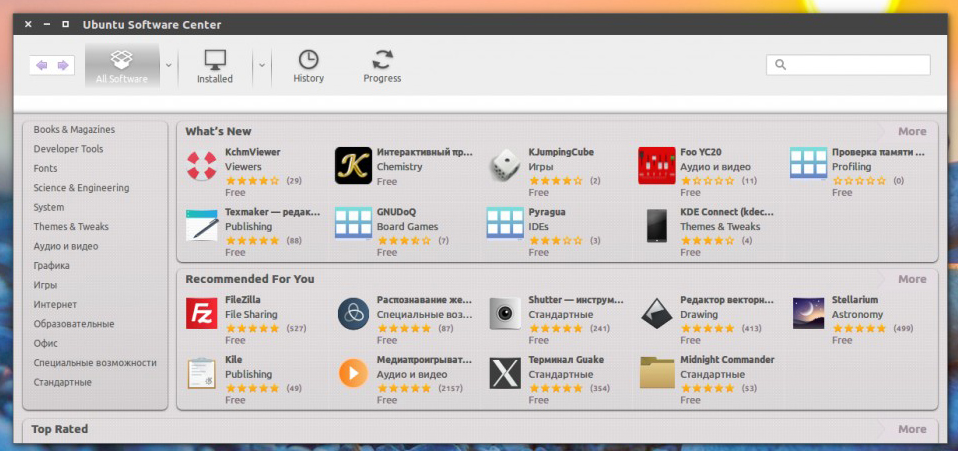This screenshot has height=451, width=958.
Task: Open the All Software view
Action: point(122,66)
